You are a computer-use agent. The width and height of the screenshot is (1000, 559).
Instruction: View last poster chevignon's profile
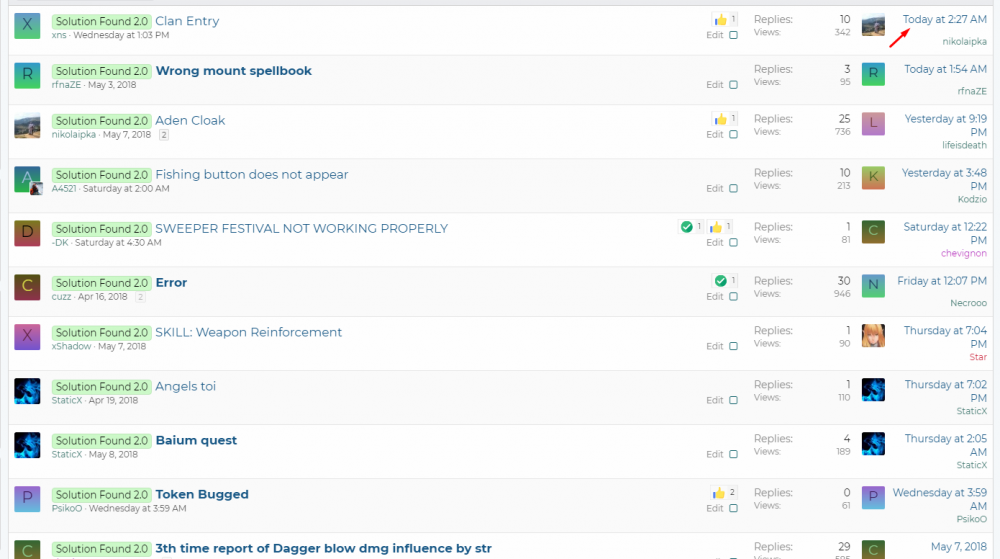(963, 254)
